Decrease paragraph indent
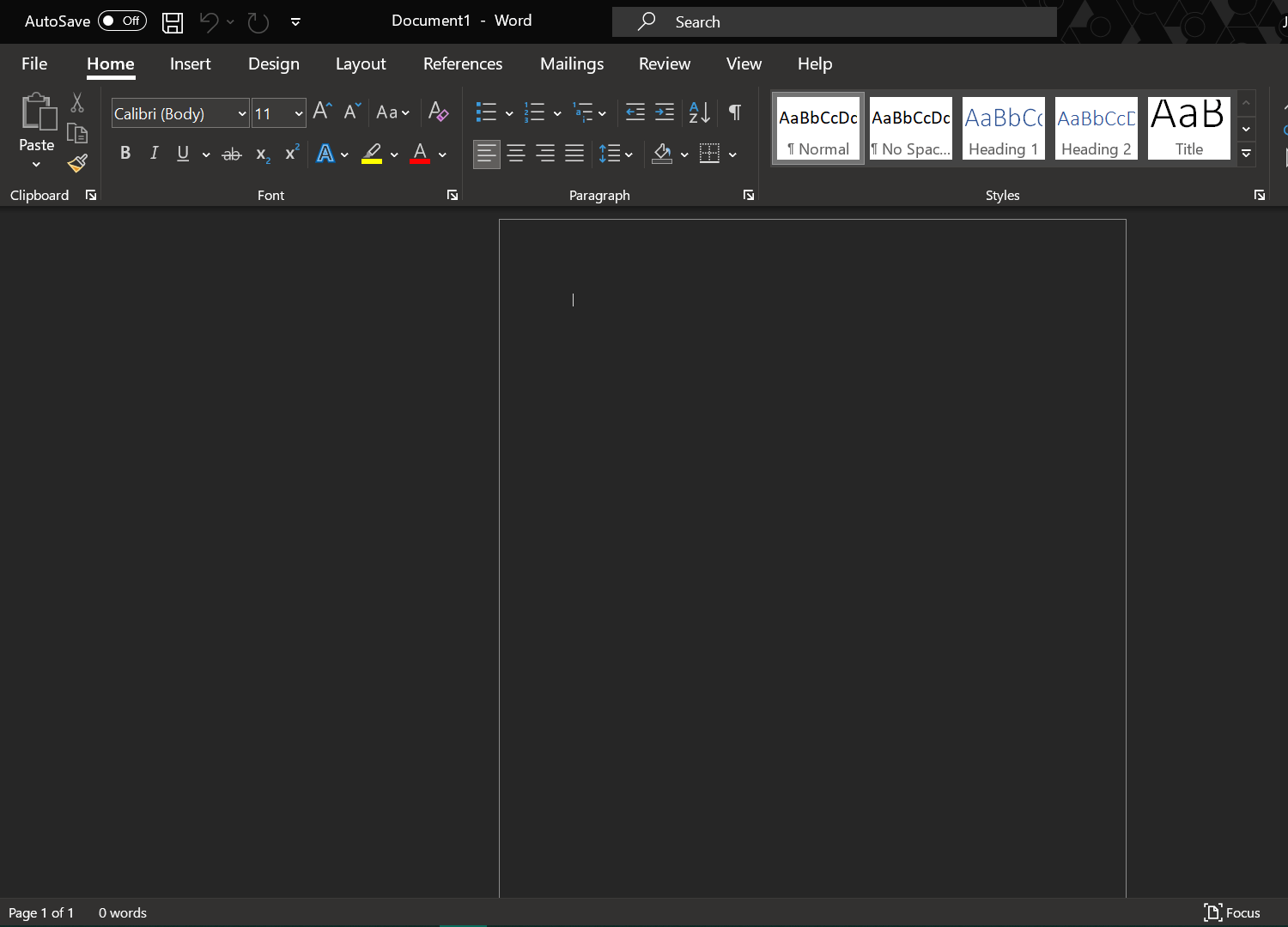The width and height of the screenshot is (1288, 927). (x=635, y=112)
